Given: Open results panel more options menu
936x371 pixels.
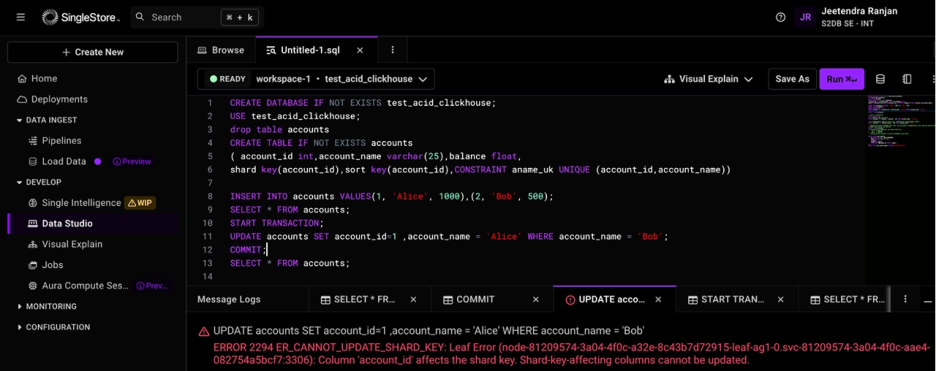Looking at the screenshot, I should coord(905,299).
